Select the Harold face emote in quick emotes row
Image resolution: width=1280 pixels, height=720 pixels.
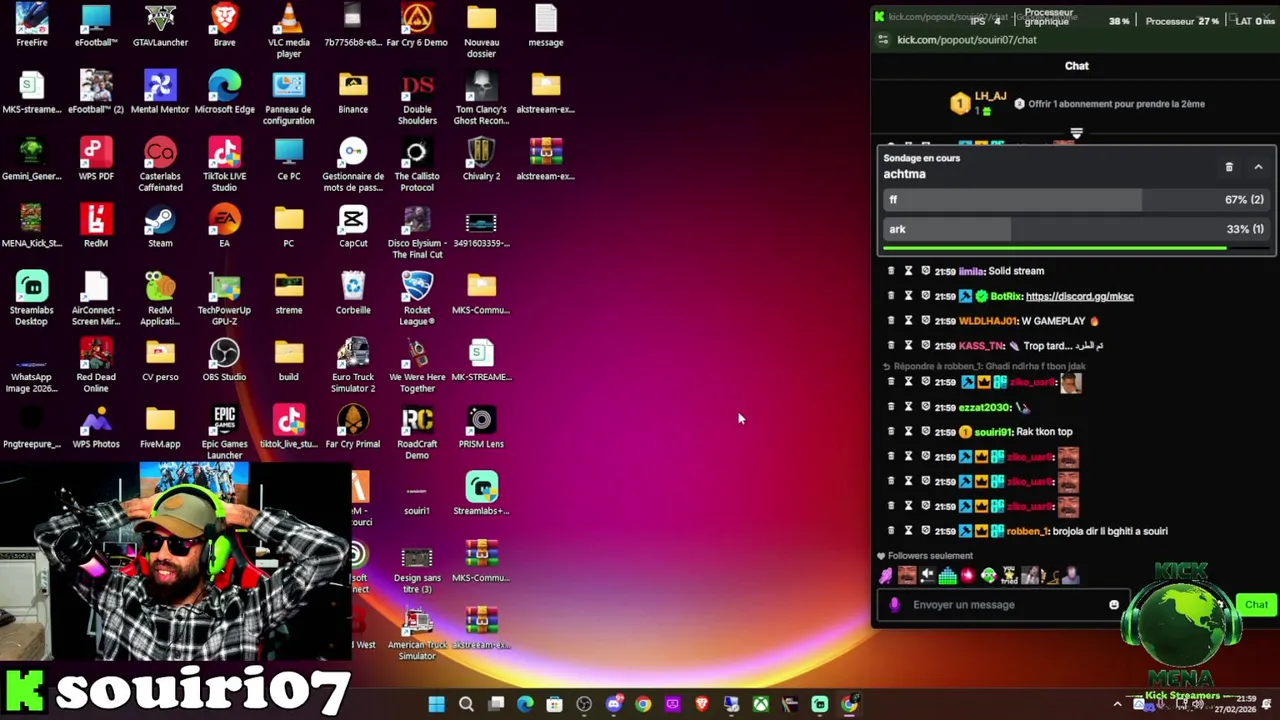point(906,575)
